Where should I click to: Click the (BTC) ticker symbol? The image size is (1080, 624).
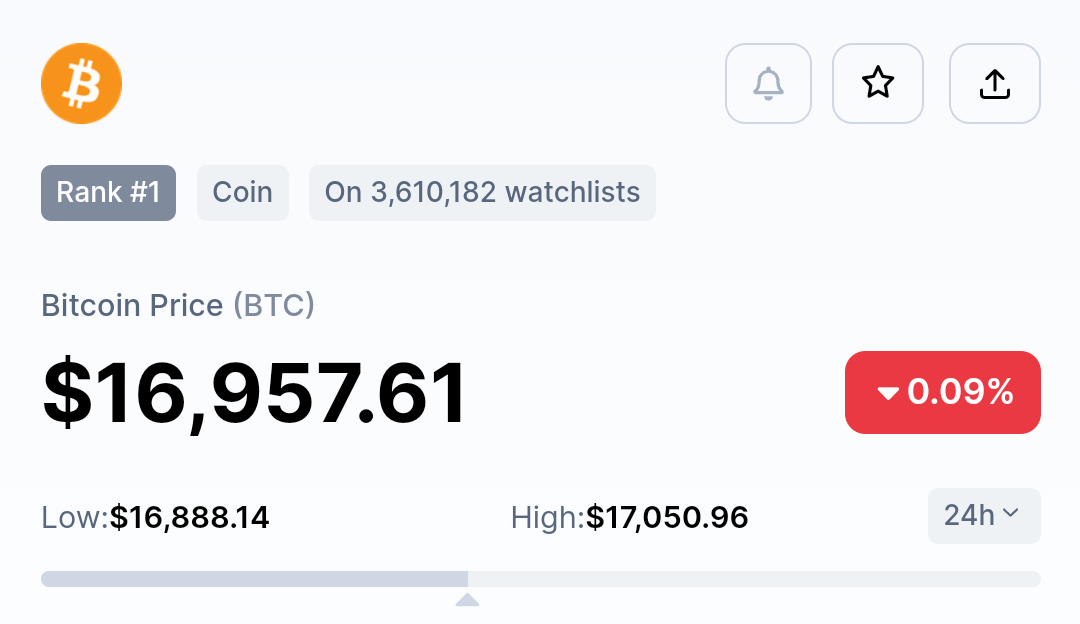coord(273,305)
